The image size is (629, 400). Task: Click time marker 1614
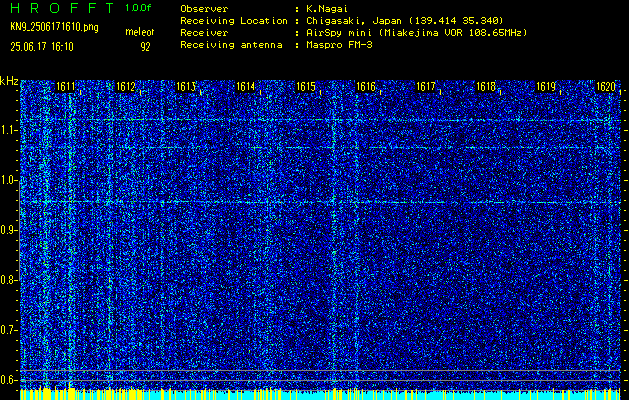[x=246, y=87]
